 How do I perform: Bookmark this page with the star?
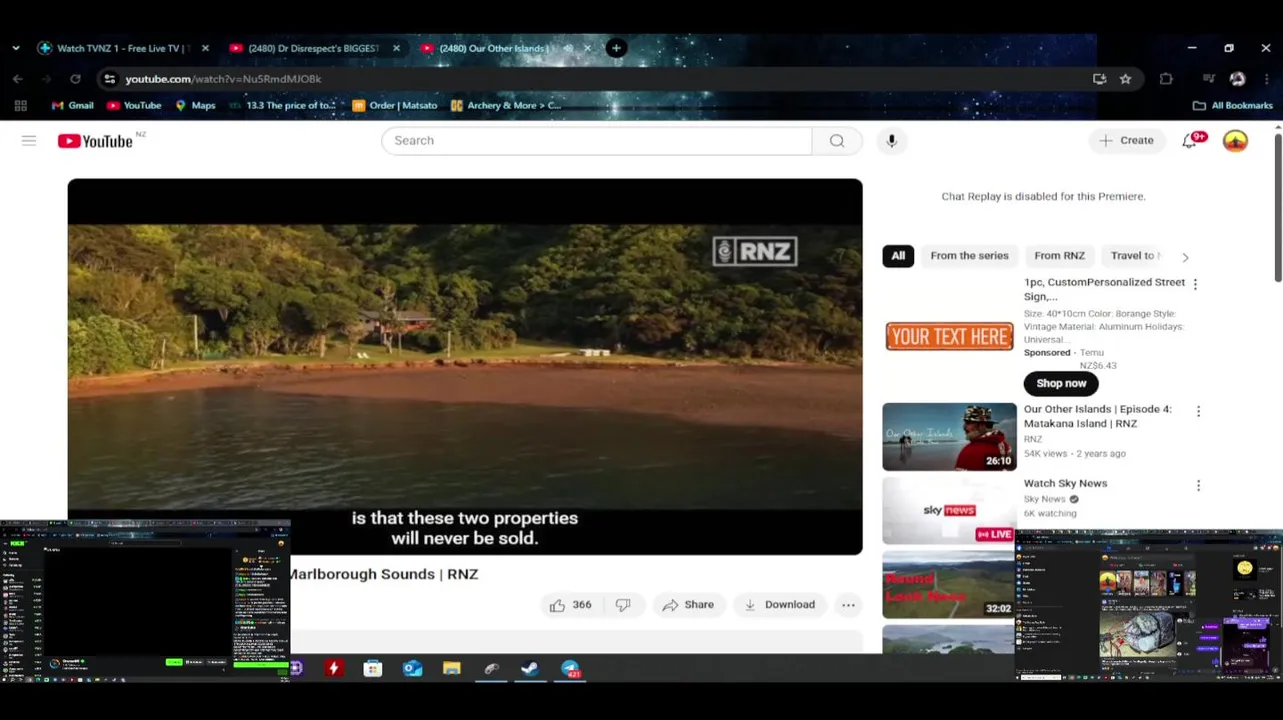(x=1125, y=79)
